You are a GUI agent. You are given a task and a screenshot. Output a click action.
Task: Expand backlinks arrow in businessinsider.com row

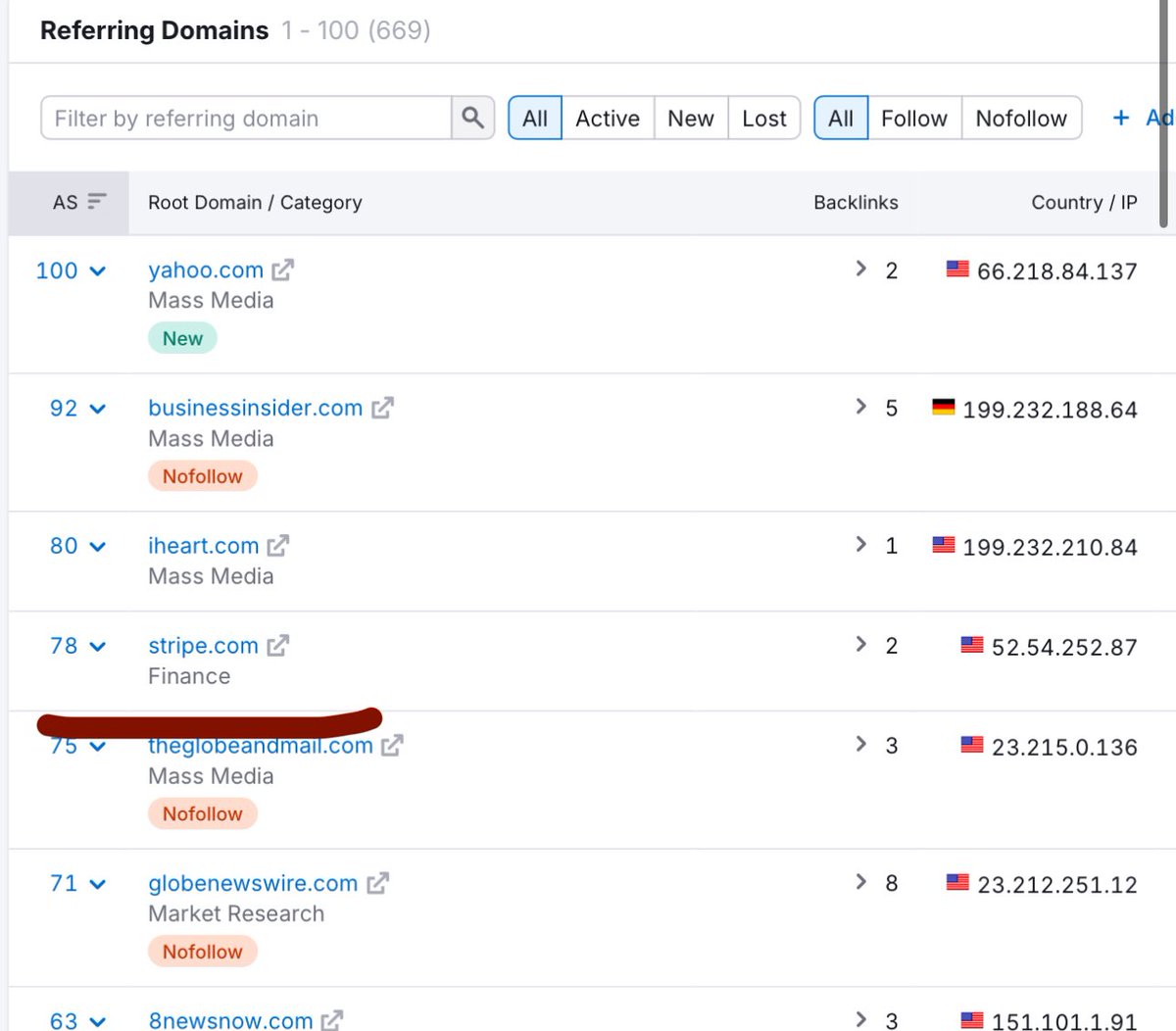[x=860, y=406]
